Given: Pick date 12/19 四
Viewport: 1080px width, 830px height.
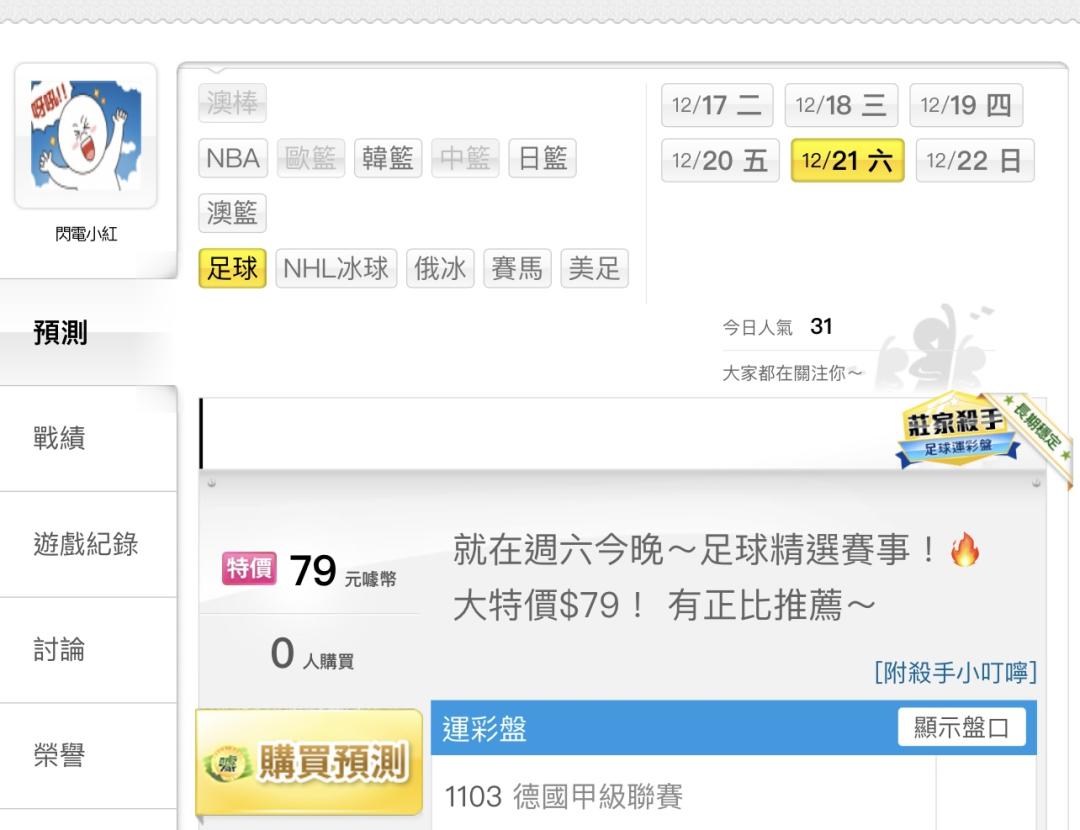Looking at the screenshot, I should 966,105.
